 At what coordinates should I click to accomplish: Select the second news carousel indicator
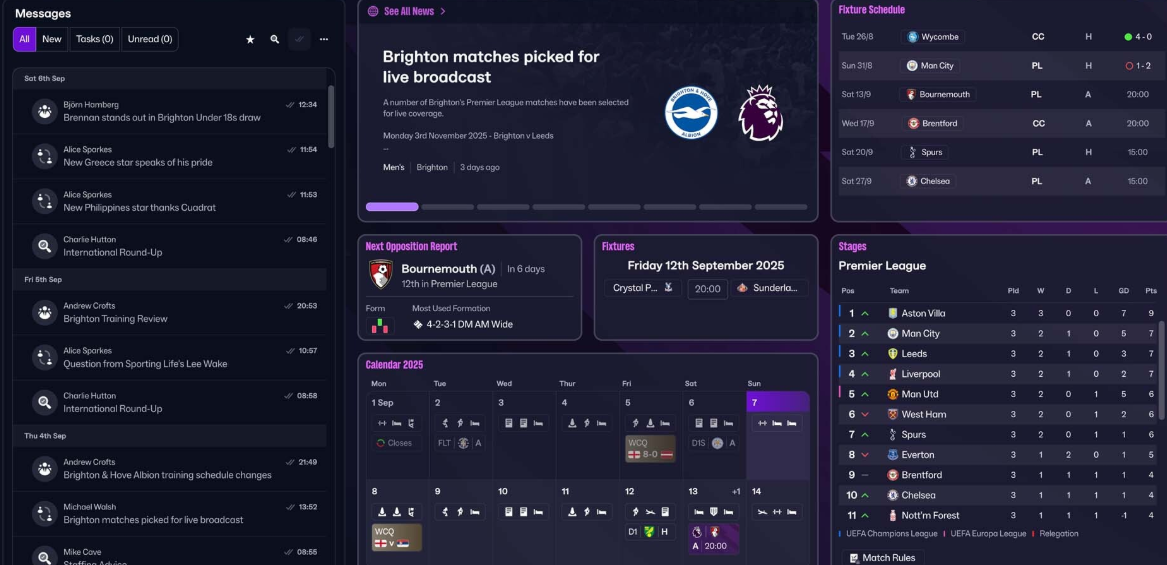(447, 207)
